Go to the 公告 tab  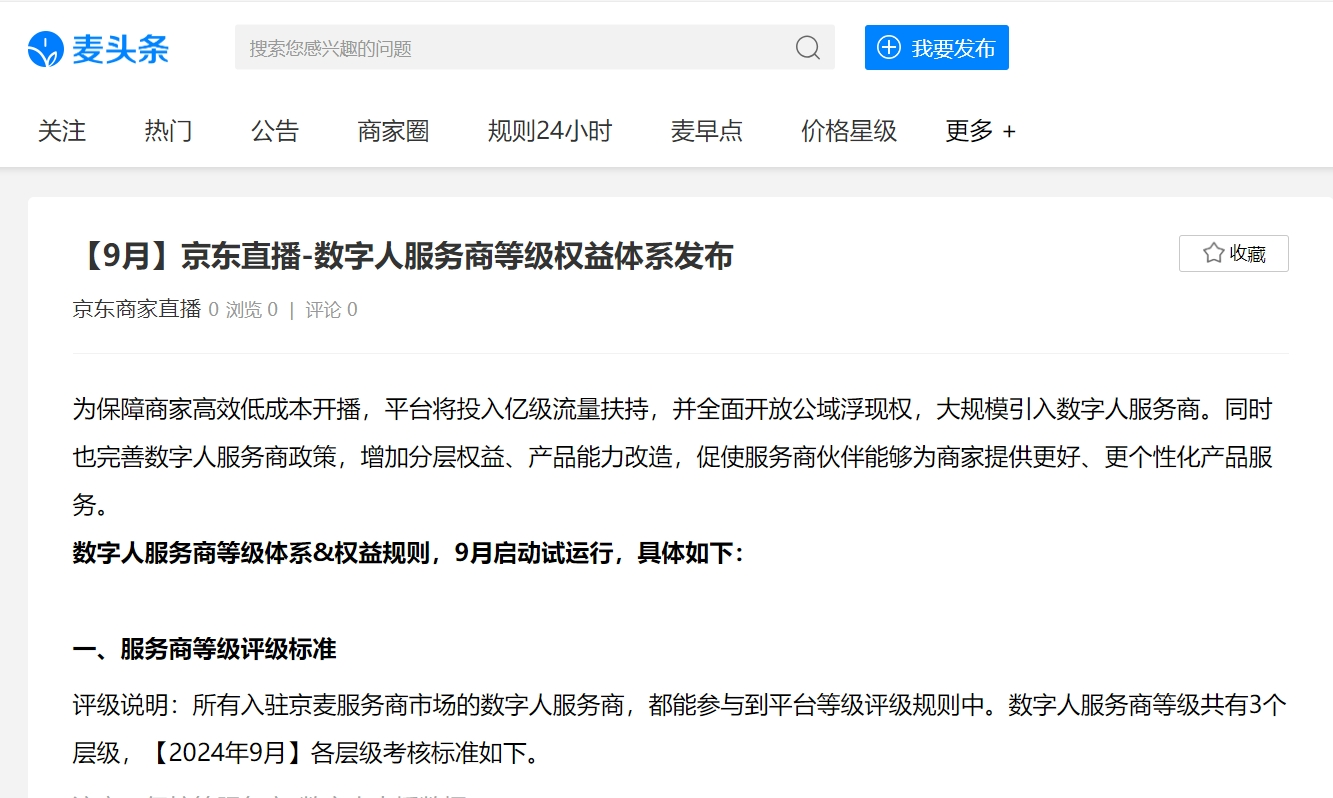[275, 131]
